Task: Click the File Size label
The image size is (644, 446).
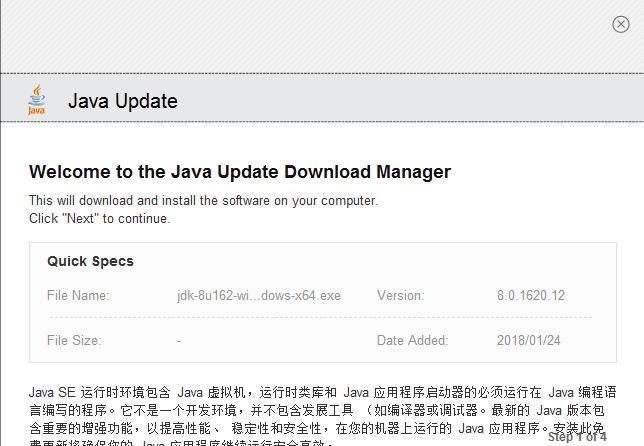Action: tap(74, 340)
